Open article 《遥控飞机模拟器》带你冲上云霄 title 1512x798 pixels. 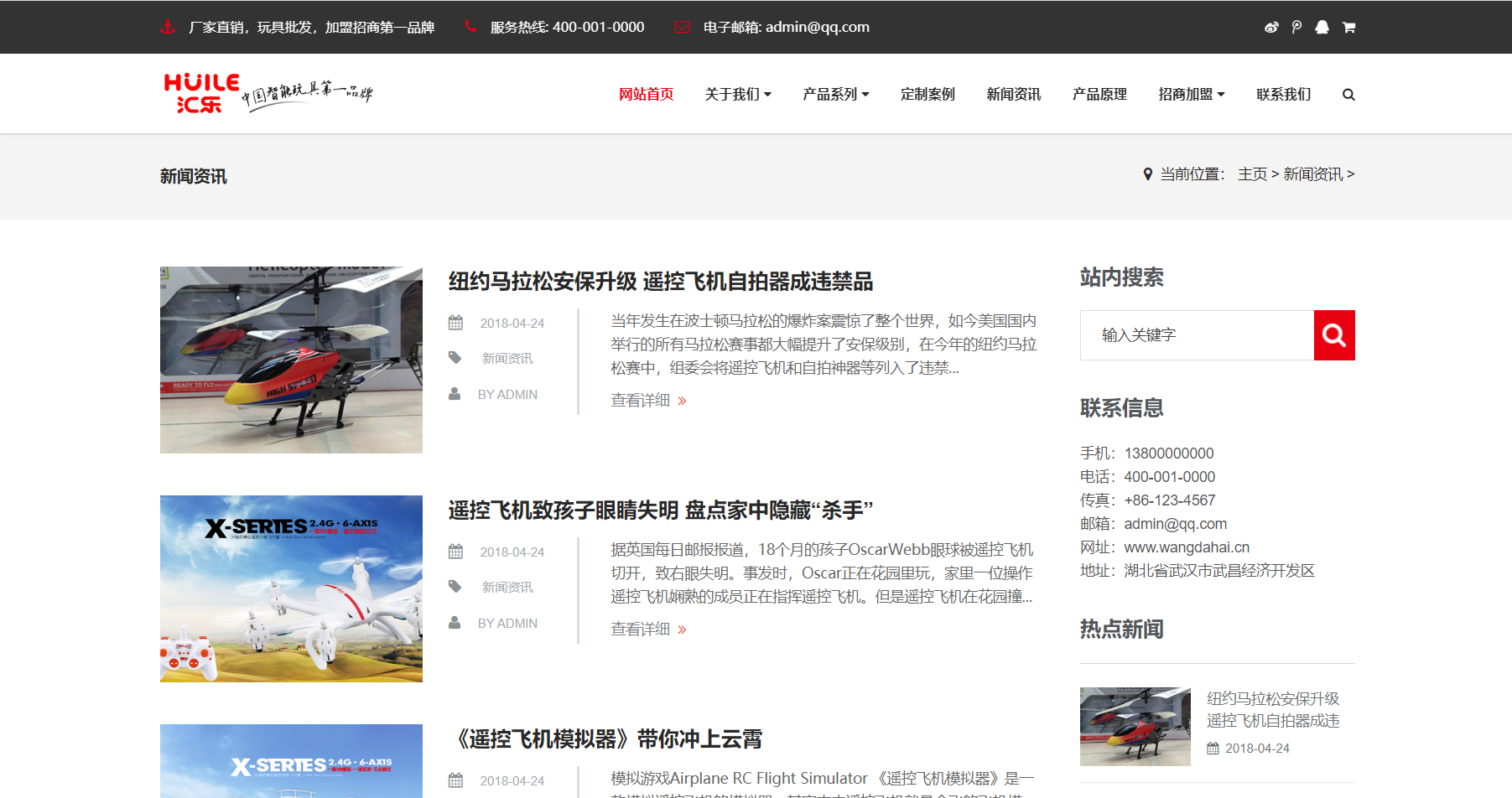tap(606, 739)
